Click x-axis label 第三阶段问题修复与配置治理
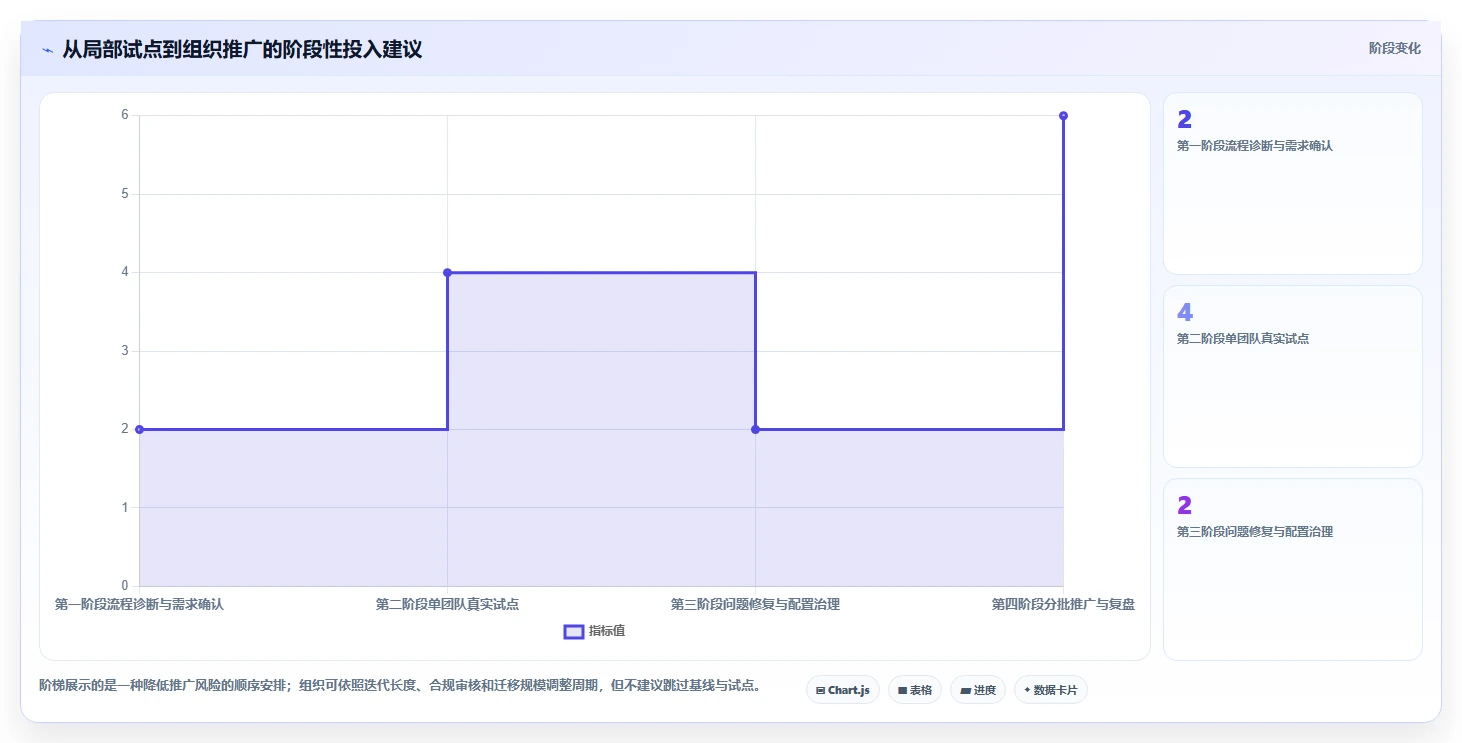Viewport: 1462px width, 743px height. point(755,604)
